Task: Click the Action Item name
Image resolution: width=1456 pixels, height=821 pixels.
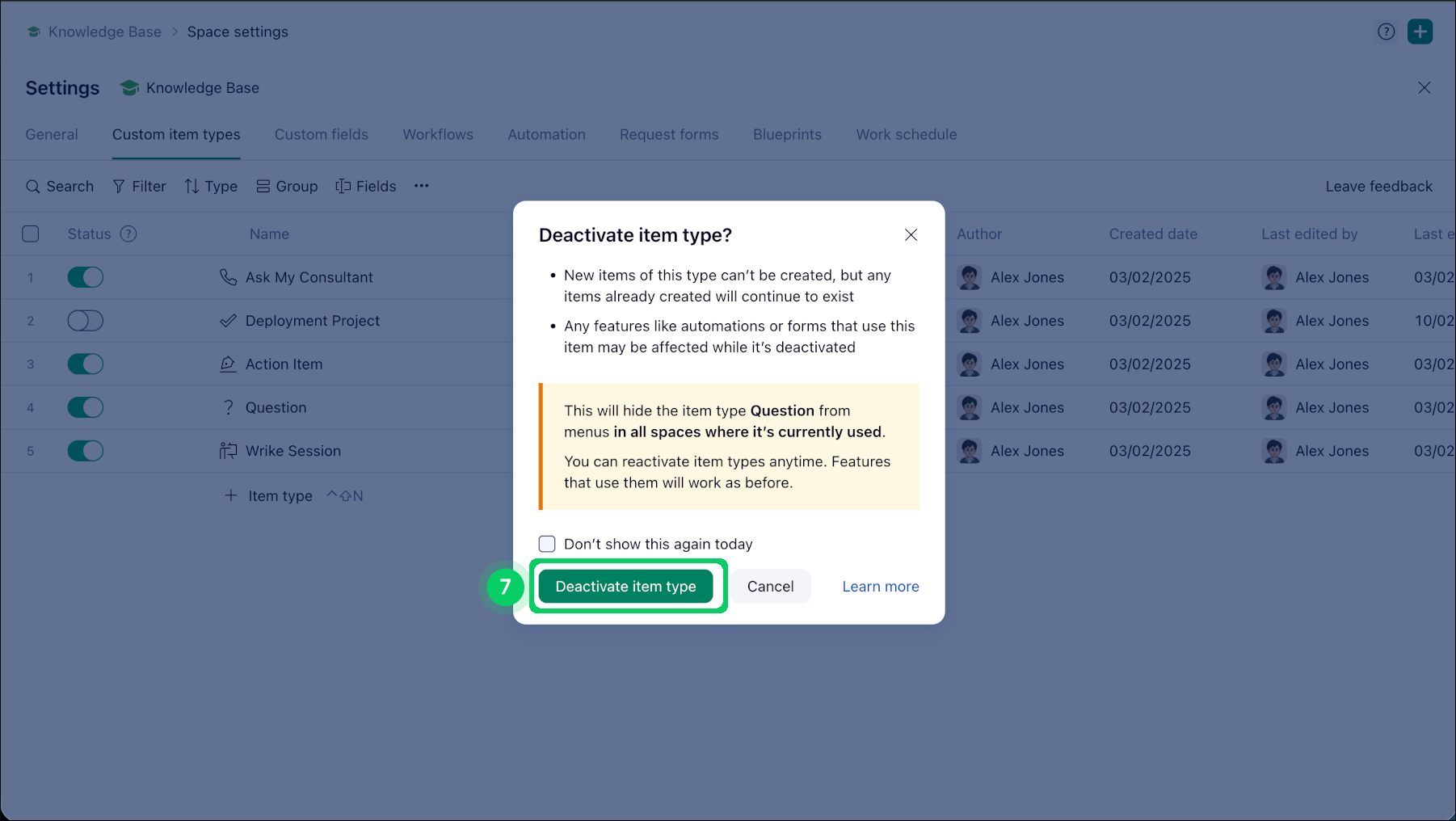Action: click(x=284, y=364)
